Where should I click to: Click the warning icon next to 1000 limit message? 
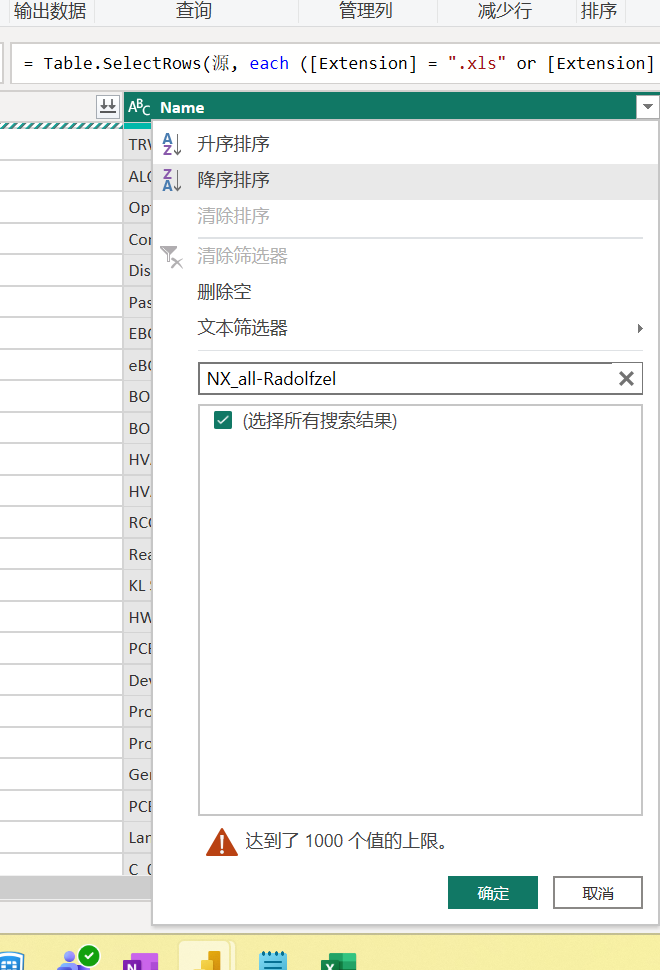click(222, 842)
